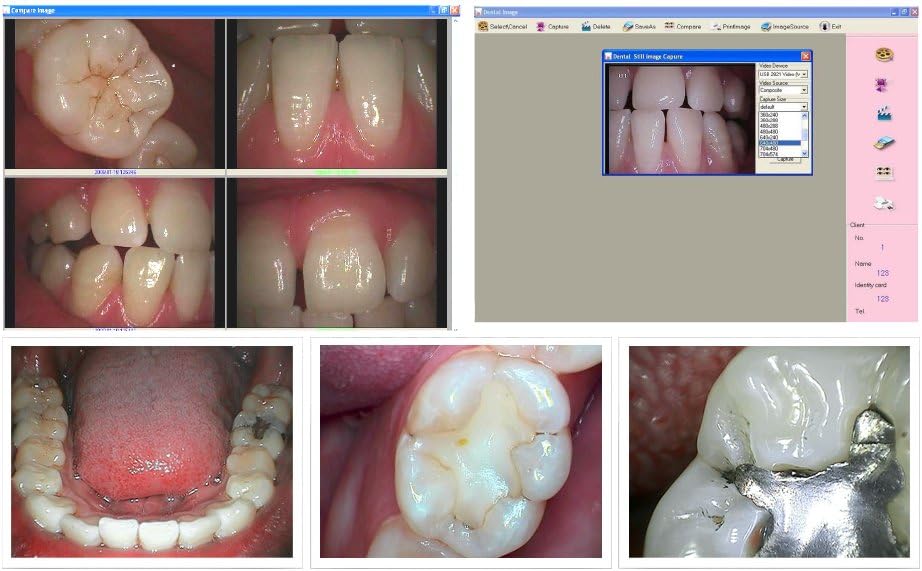Open the Video Source Composite dropdown
The height and width of the screenshot is (571, 922).
click(x=804, y=90)
